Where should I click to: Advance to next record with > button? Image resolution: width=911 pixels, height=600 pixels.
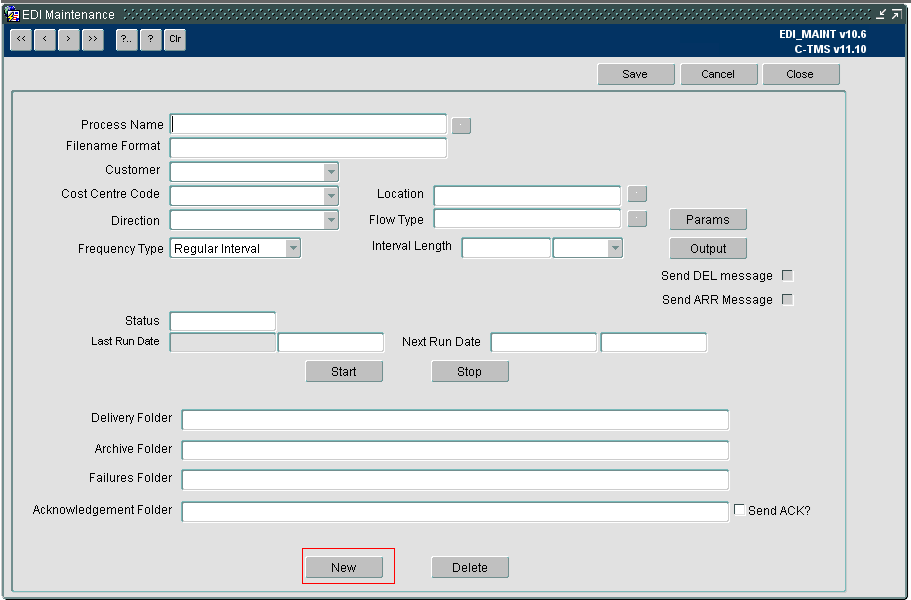69,39
